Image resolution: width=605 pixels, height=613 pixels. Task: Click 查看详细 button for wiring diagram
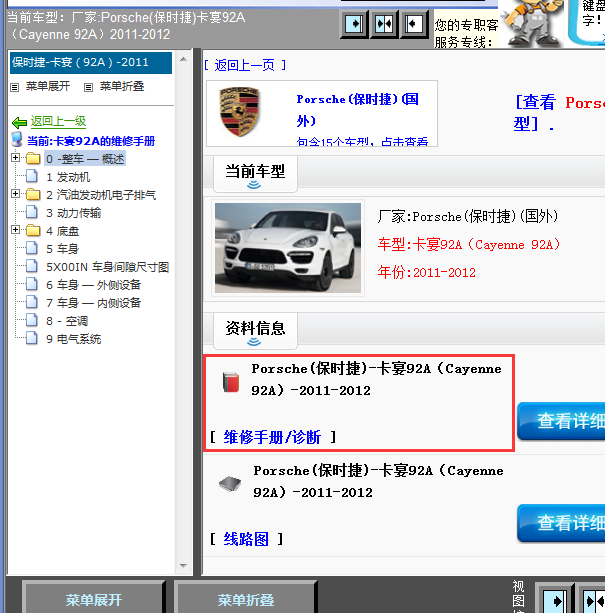coord(561,523)
